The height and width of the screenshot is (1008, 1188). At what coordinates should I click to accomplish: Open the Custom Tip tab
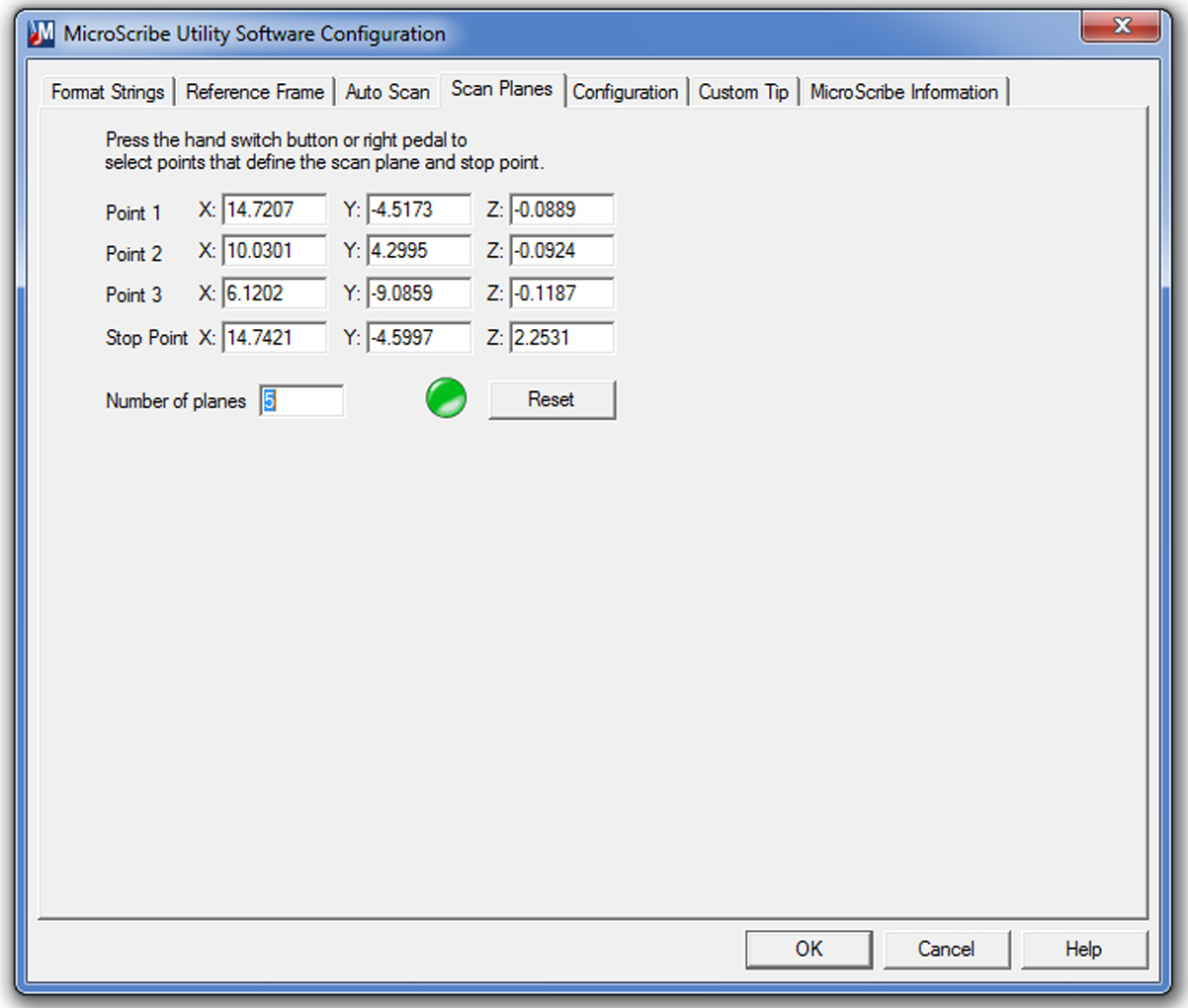point(743,92)
